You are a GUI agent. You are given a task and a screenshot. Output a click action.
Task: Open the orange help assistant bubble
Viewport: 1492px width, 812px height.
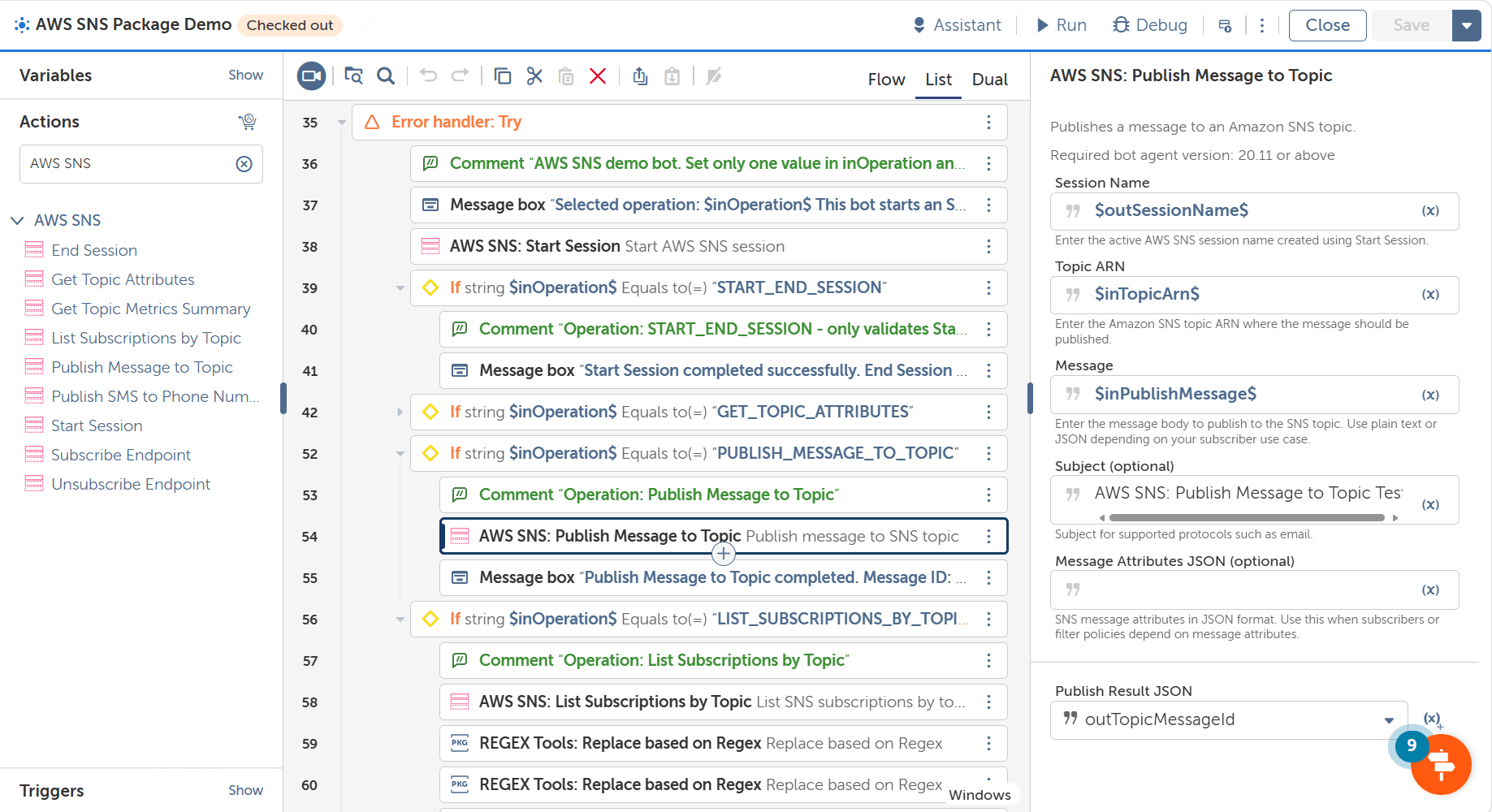tap(1441, 764)
